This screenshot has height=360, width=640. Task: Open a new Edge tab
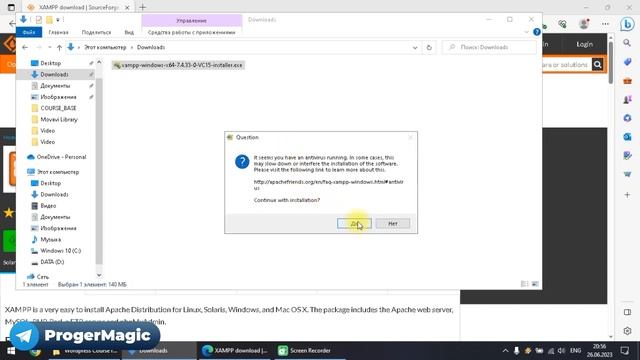click(142, 7)
